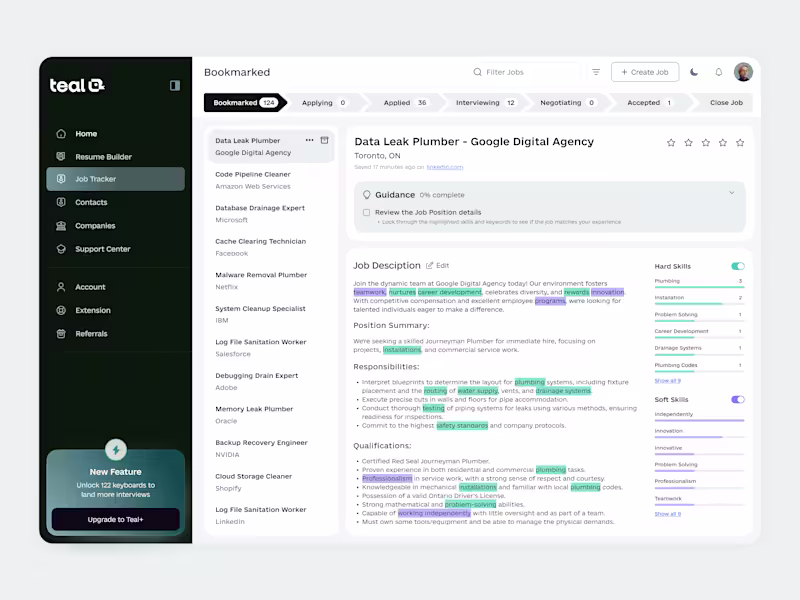Click the Installation skill progress bar
Image resolution: width=800 pixels, height=600 pixels.
(699, 304)
